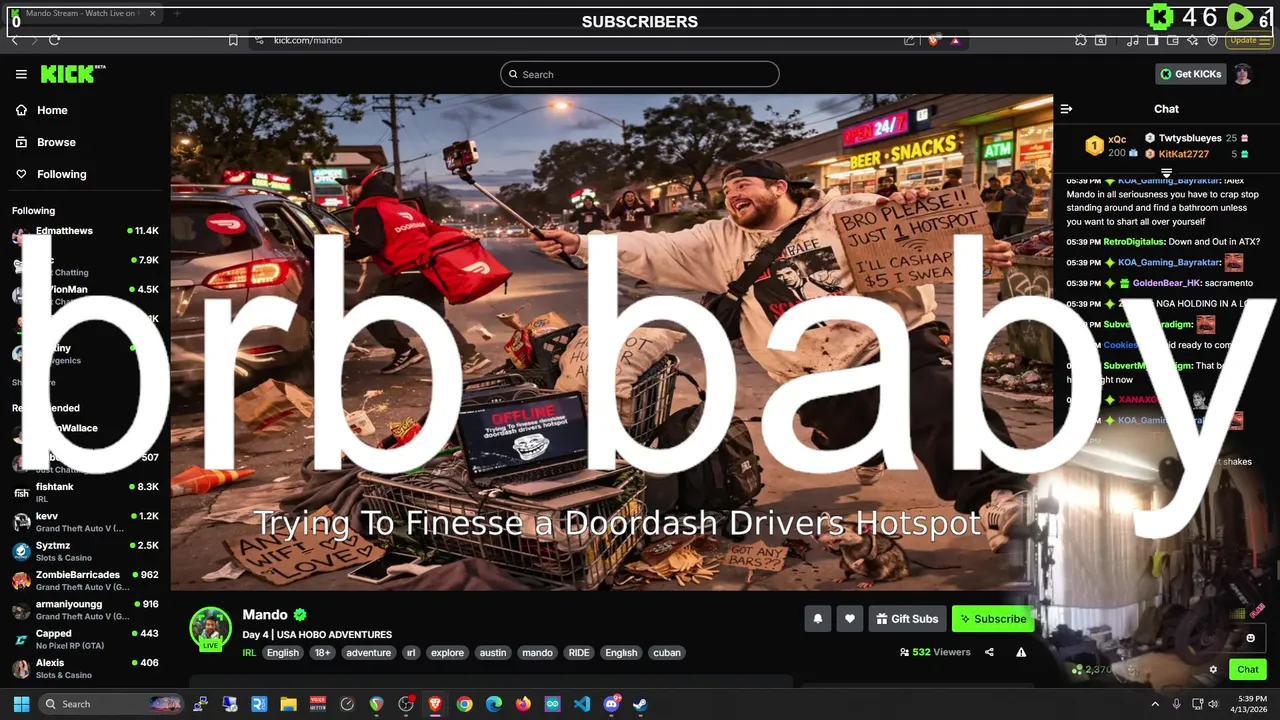Reload the page in the browser

[x=54, y=40]
